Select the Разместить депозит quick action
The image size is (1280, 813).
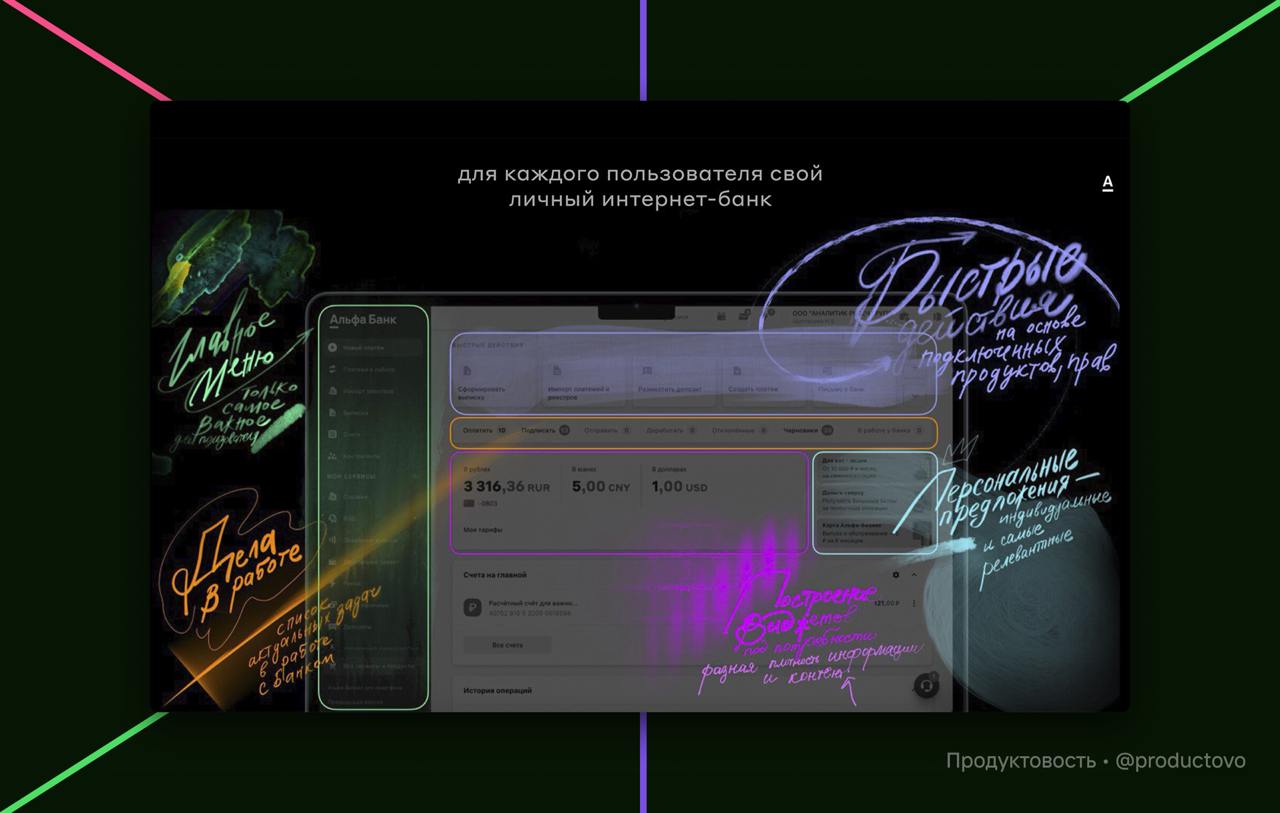[x=677, y=380]
